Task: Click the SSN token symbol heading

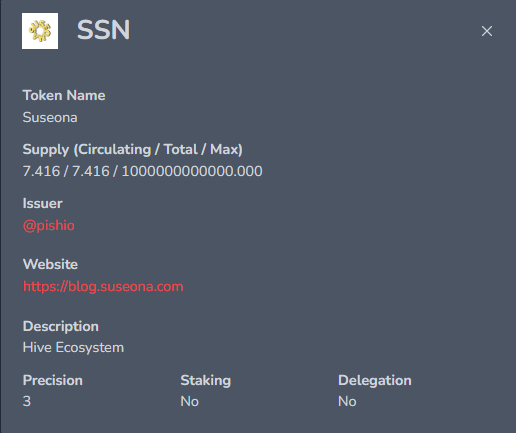Action: point(103,30)
